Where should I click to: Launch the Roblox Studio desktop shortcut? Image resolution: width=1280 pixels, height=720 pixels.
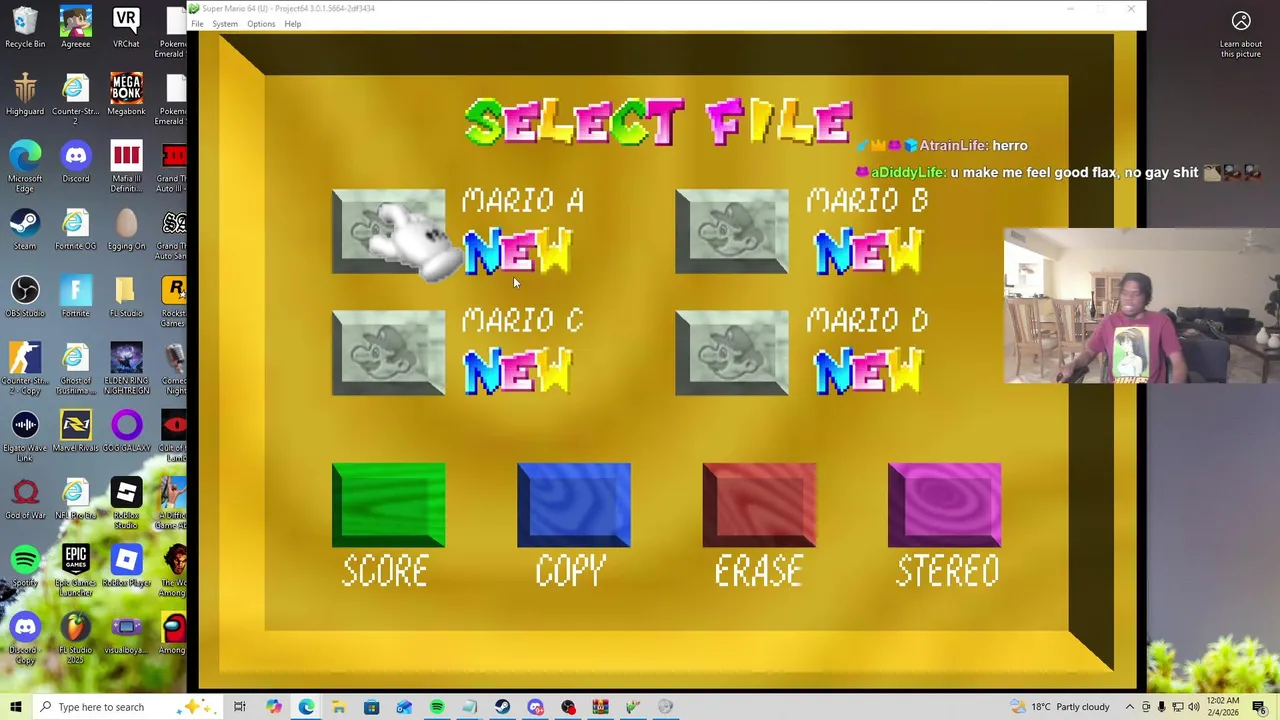pos(126,503)
